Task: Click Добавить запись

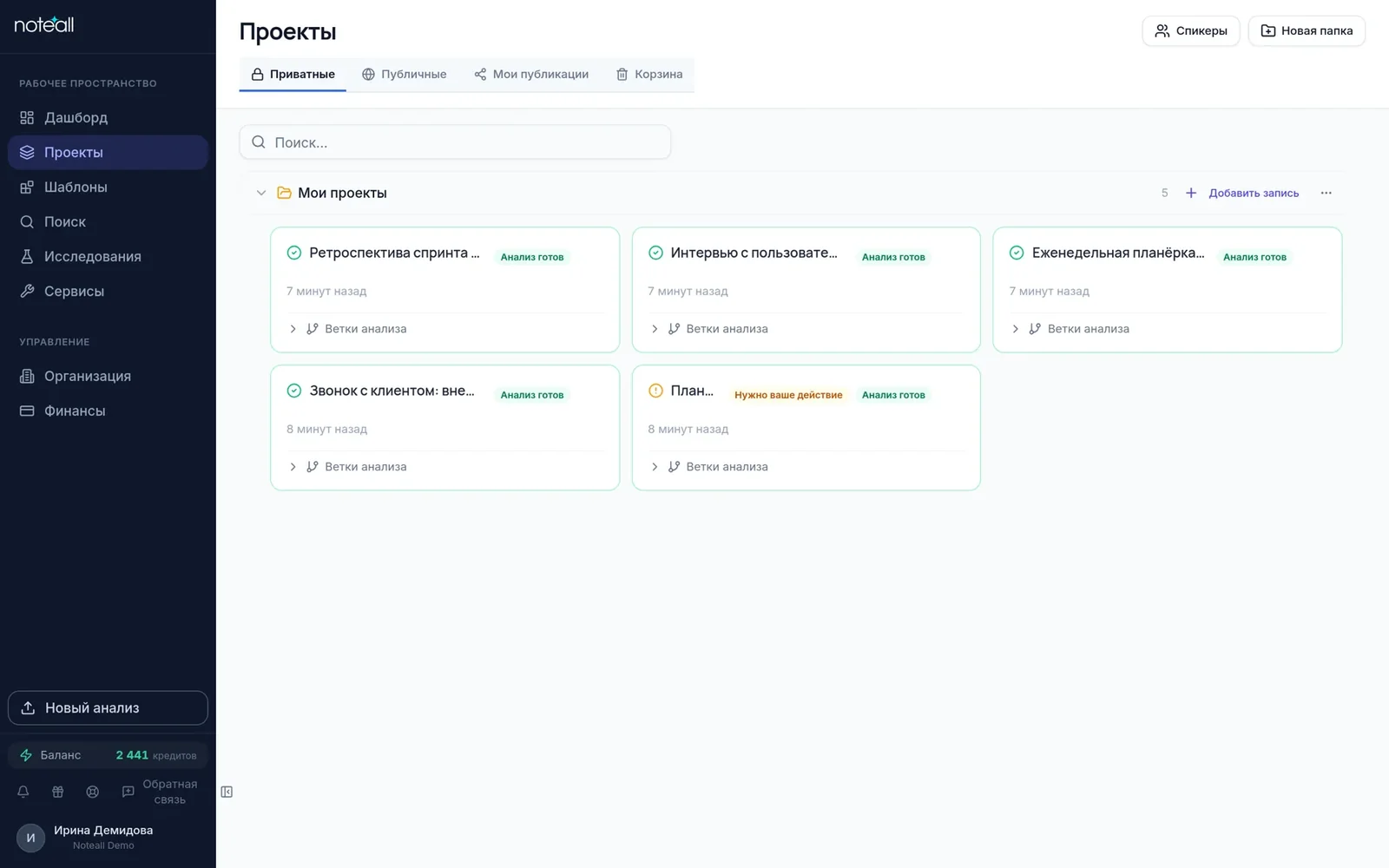Action: (1242, 193)
